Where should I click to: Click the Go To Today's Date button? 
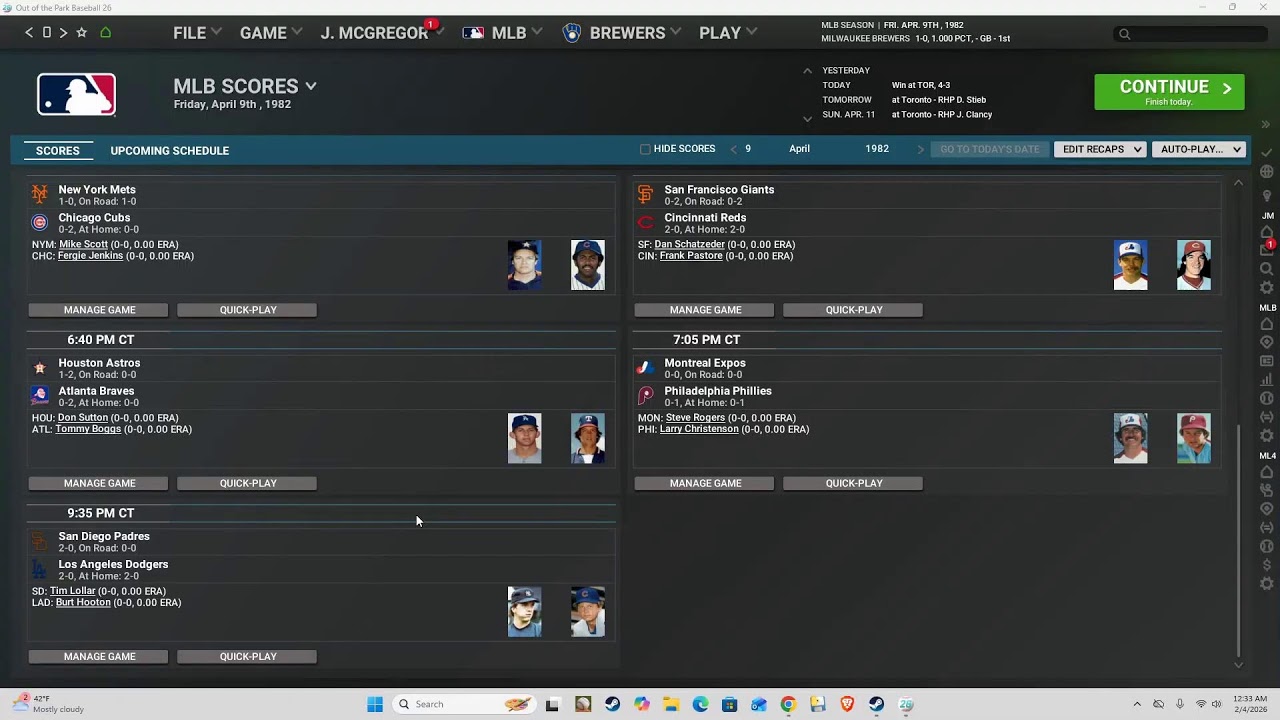(989, 149)
